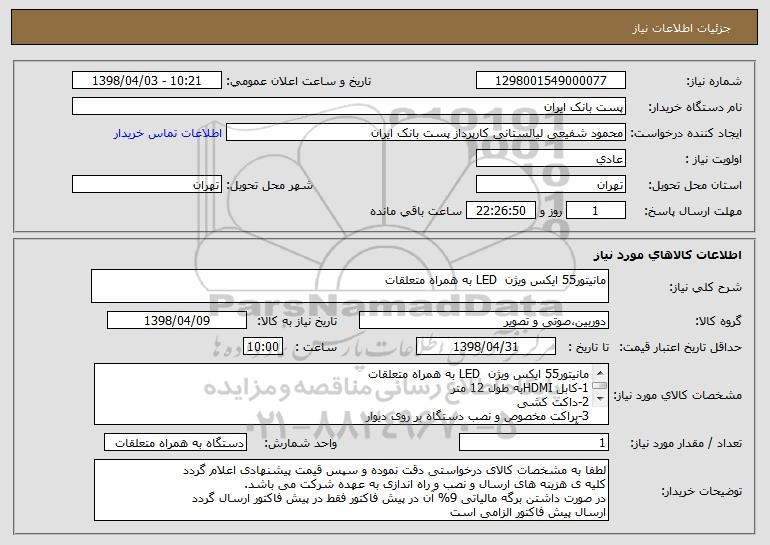Select the شهر محل تحویل field
This screenshot has width=770, height=545.
click(148, 185)
